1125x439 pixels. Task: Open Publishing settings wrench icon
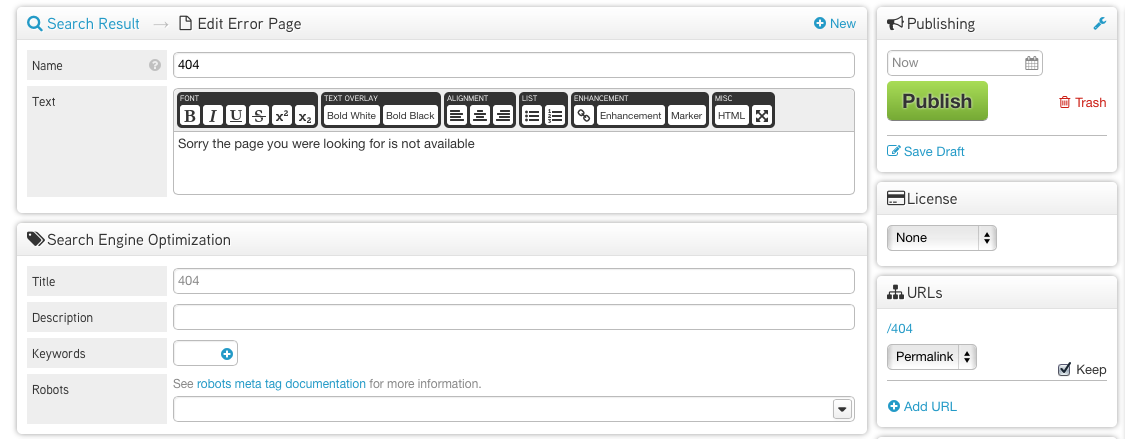(1099, 24)
